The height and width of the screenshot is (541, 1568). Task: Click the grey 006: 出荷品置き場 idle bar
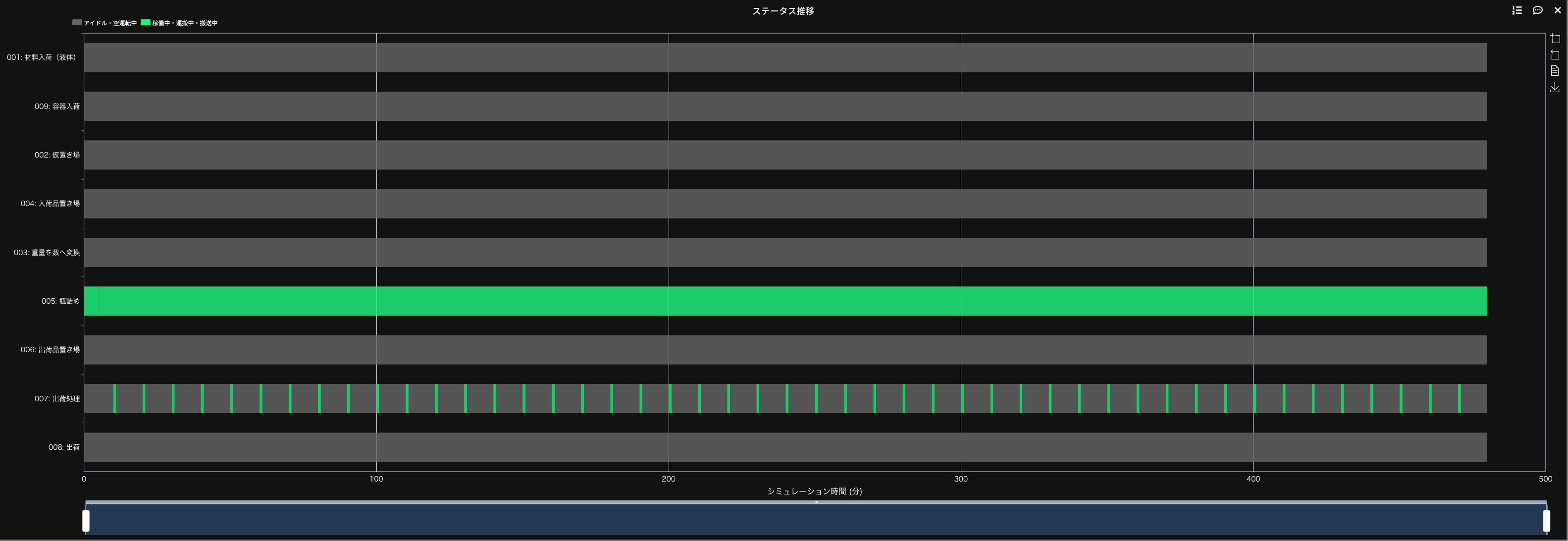coord(785,350)
